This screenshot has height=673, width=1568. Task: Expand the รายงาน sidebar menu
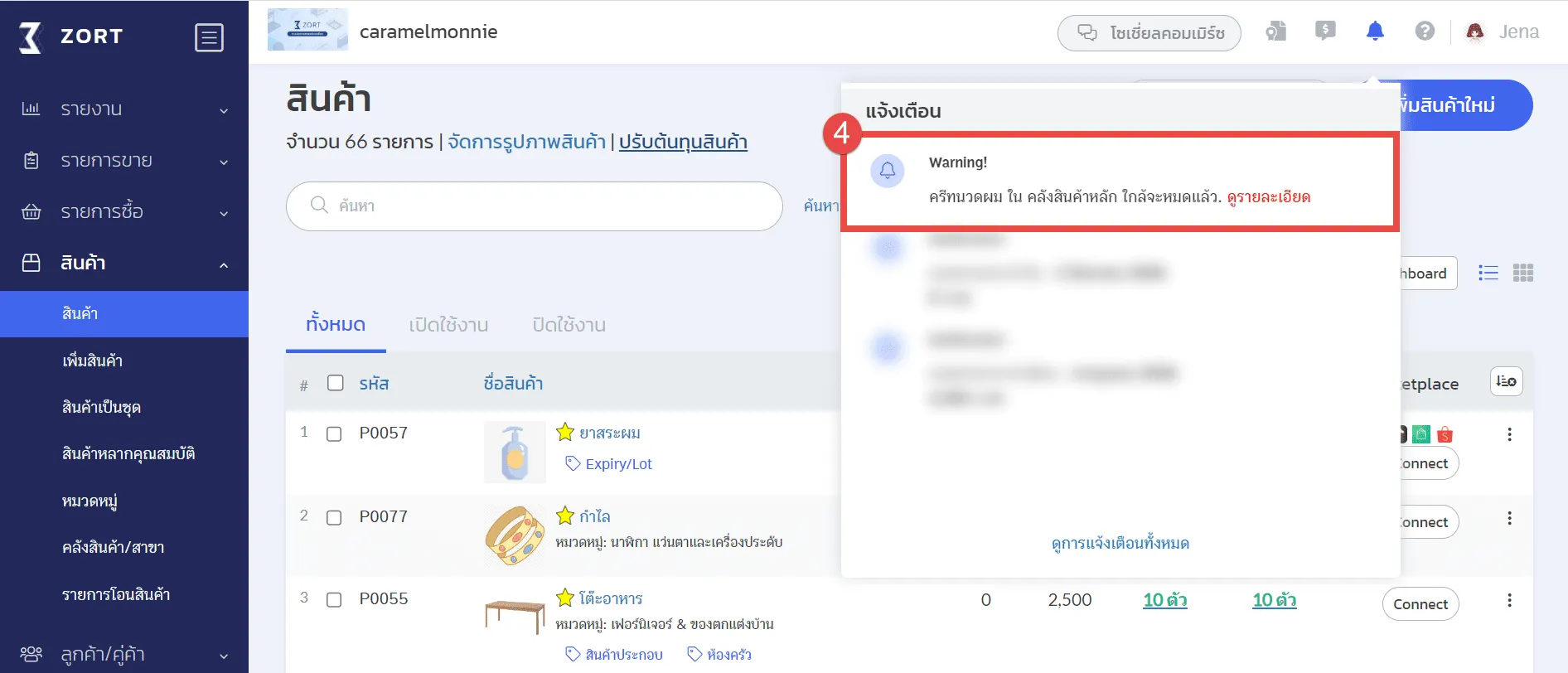point(124,109)
